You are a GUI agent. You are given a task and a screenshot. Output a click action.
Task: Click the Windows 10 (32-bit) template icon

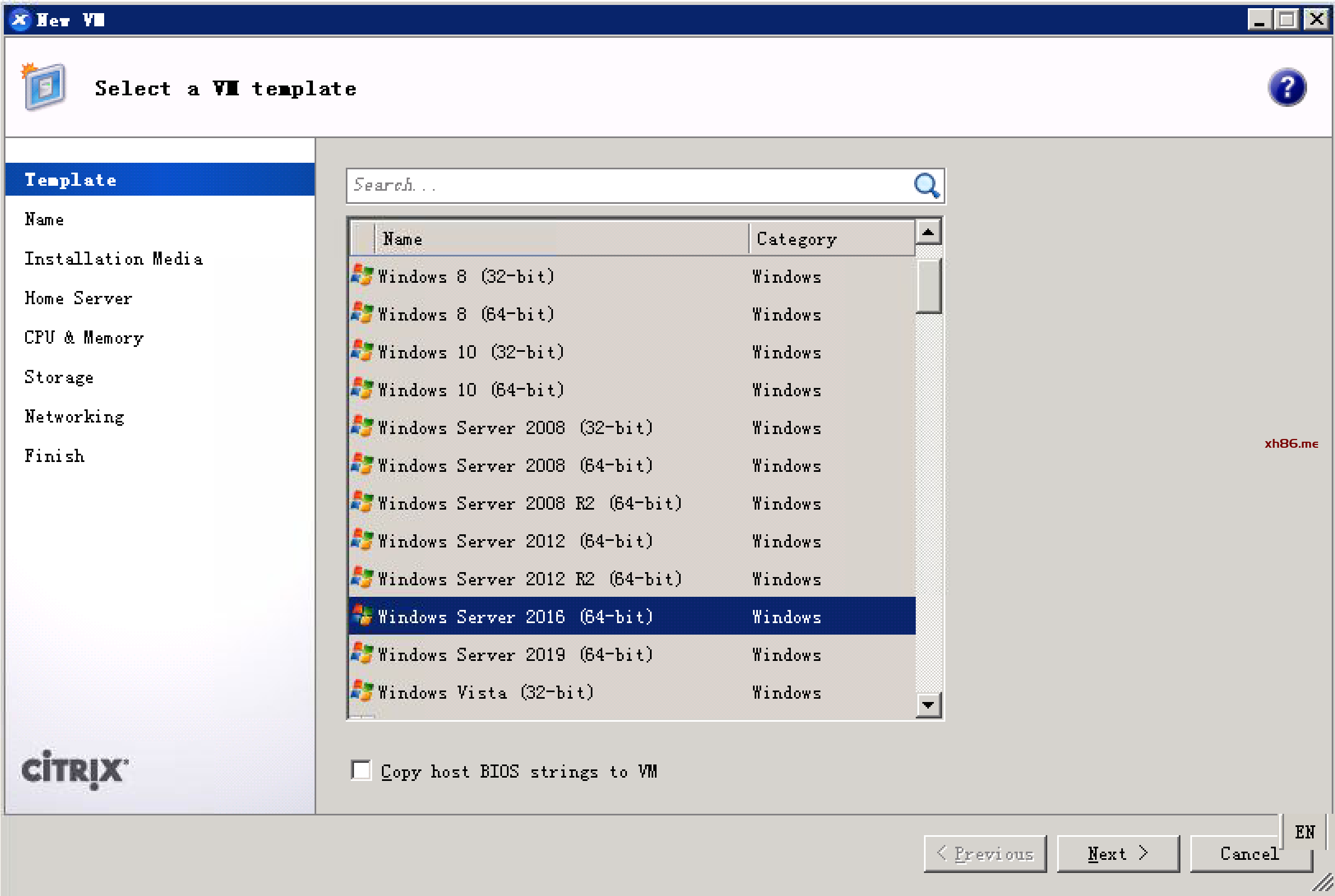pyautogui.click(x=362, y=351)
